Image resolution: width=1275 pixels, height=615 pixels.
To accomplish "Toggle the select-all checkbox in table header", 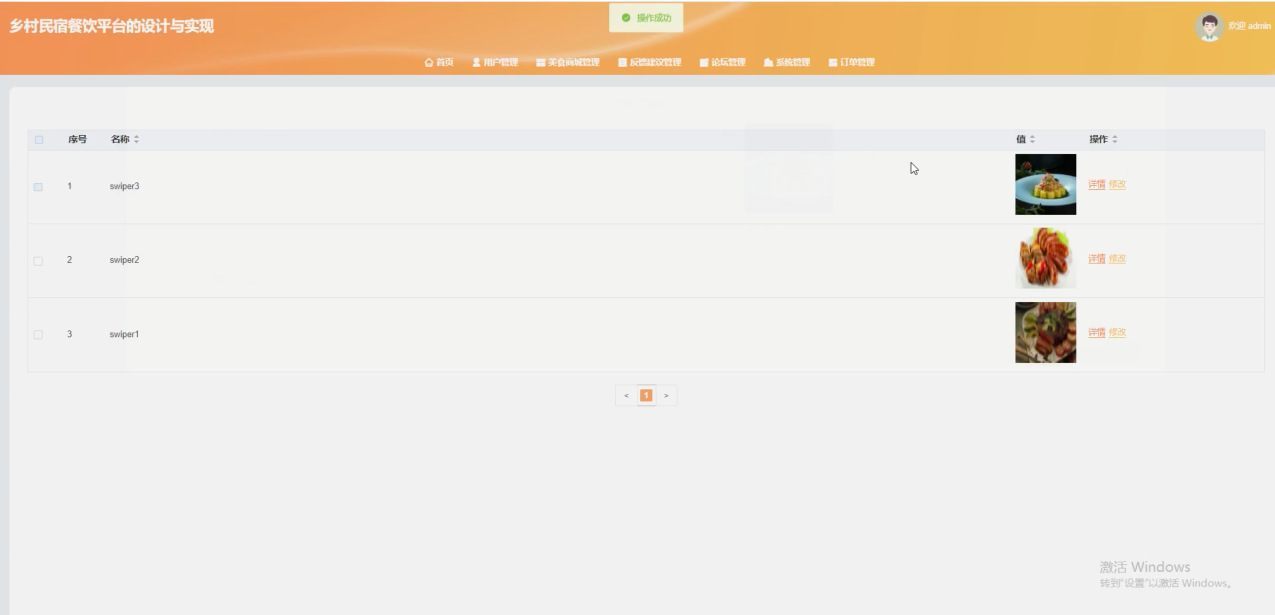I will point(39,140).
